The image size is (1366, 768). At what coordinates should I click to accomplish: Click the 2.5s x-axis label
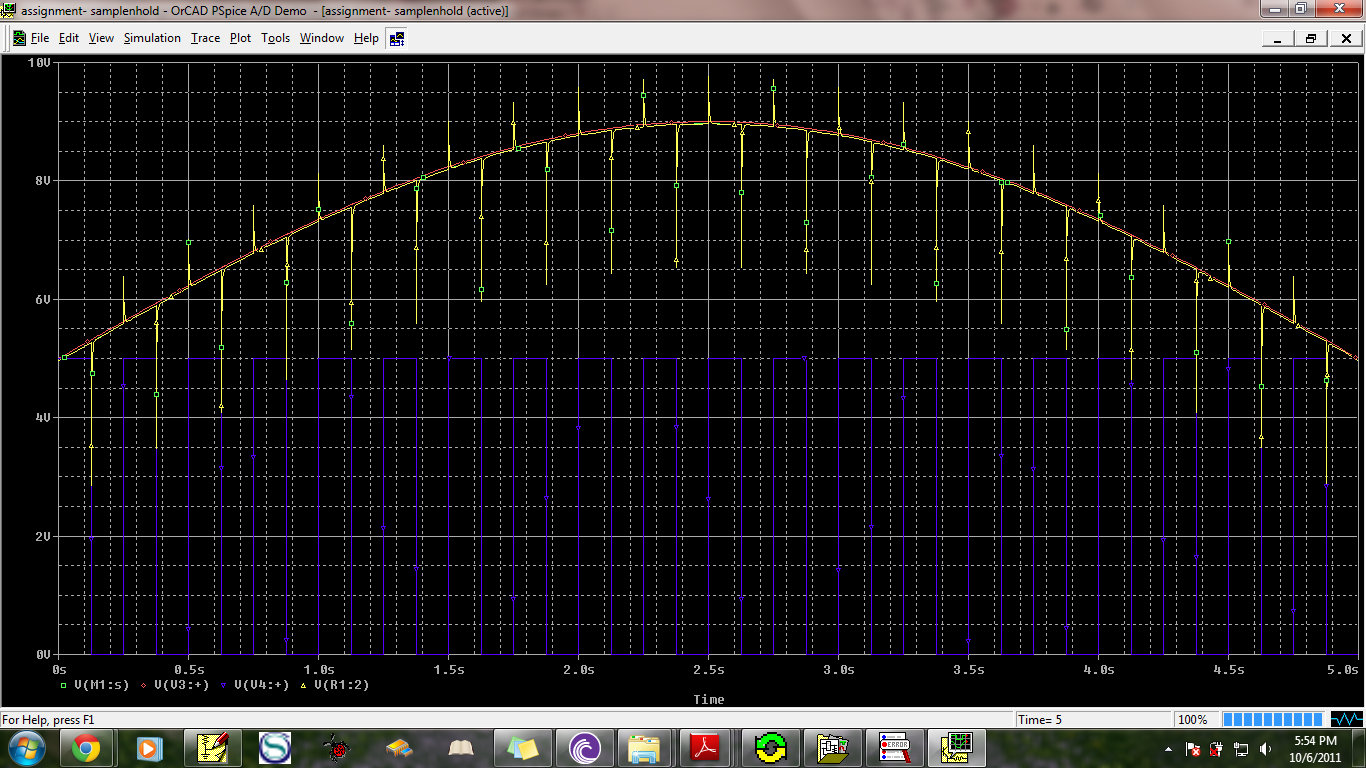point(708,669)
